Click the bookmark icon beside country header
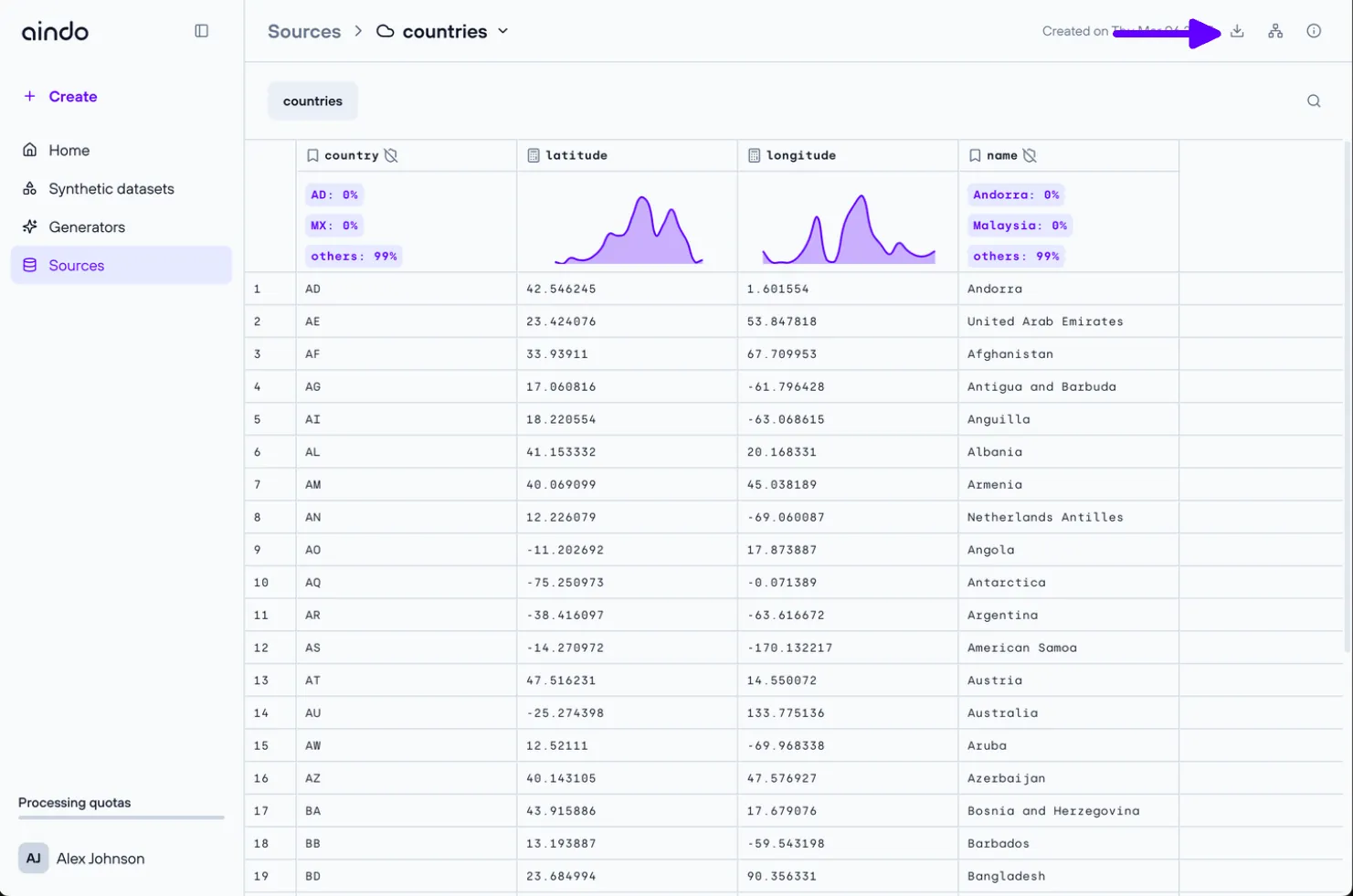Image resolution: width=1353 pixels, height=896 pixels. tap(312, 155)
